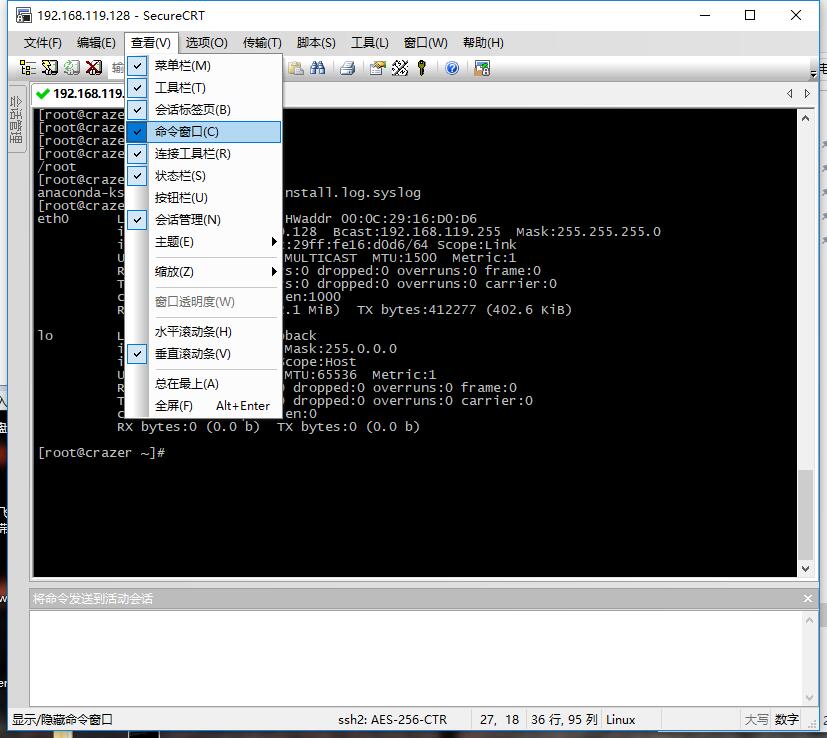Open Help with the blue question icon
Screen dimensions: 827x738
tap(452, 68)
